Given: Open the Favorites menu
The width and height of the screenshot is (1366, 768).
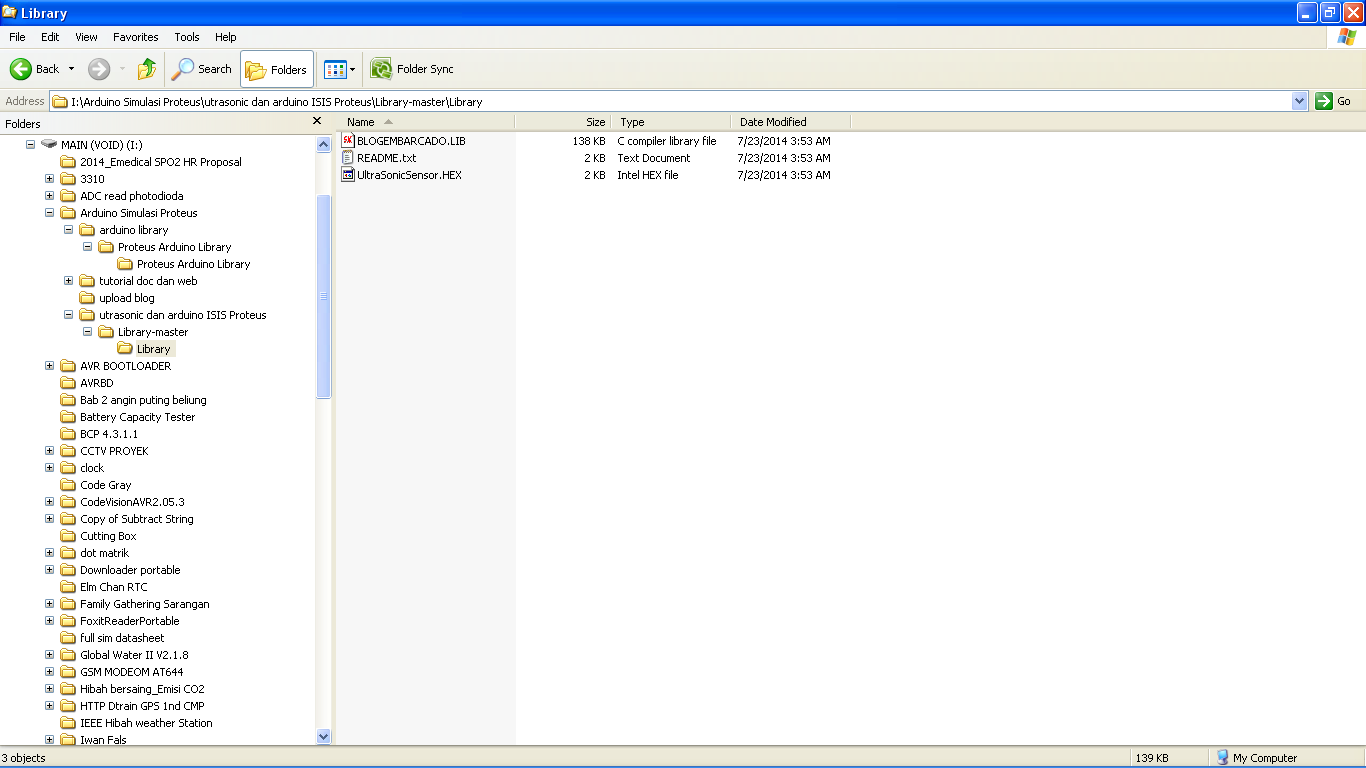Looking at the screenshot, I should [x=135, y=37].
